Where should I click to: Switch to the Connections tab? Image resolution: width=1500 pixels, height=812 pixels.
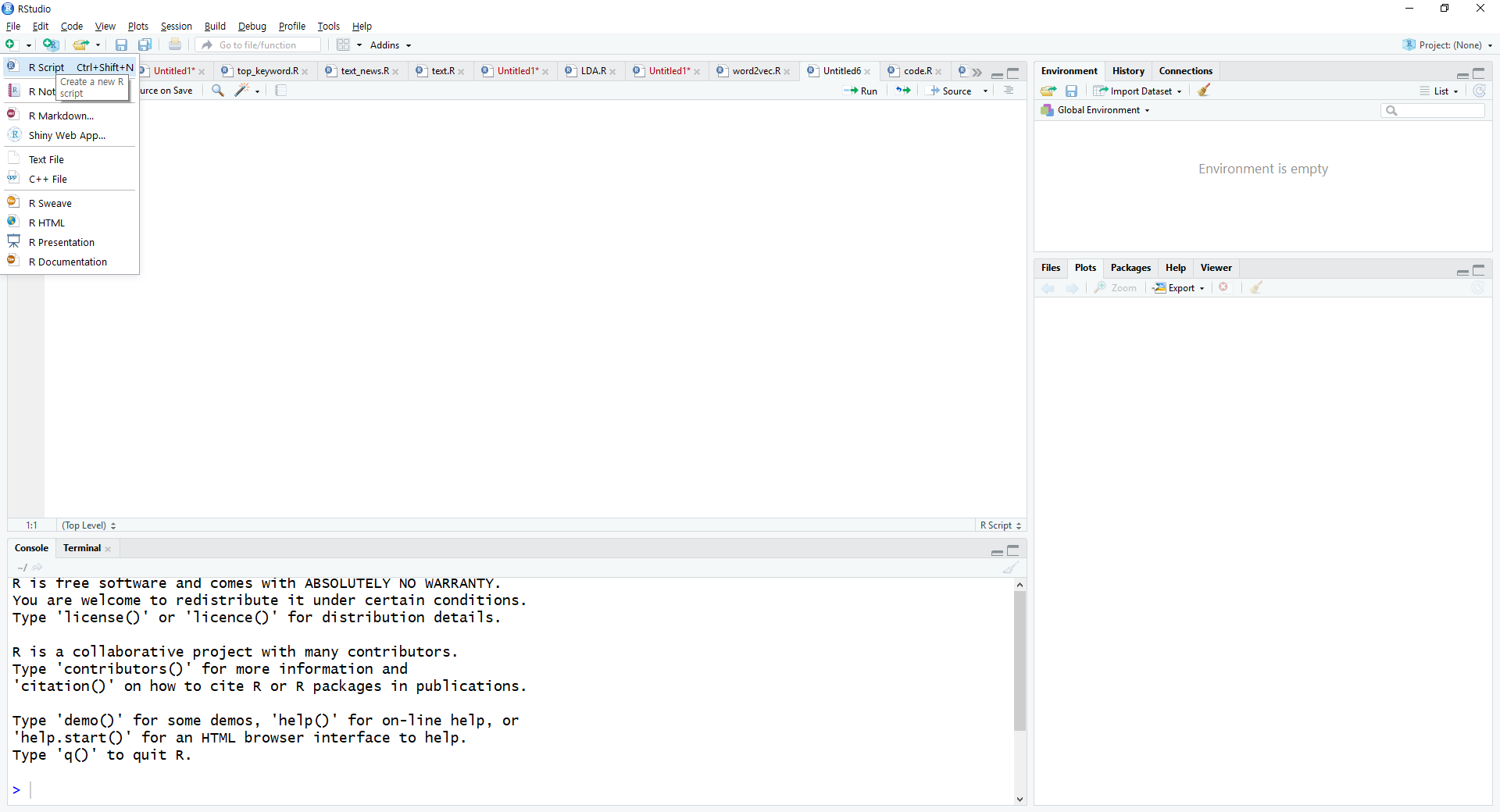click(x=1185, y=71)
